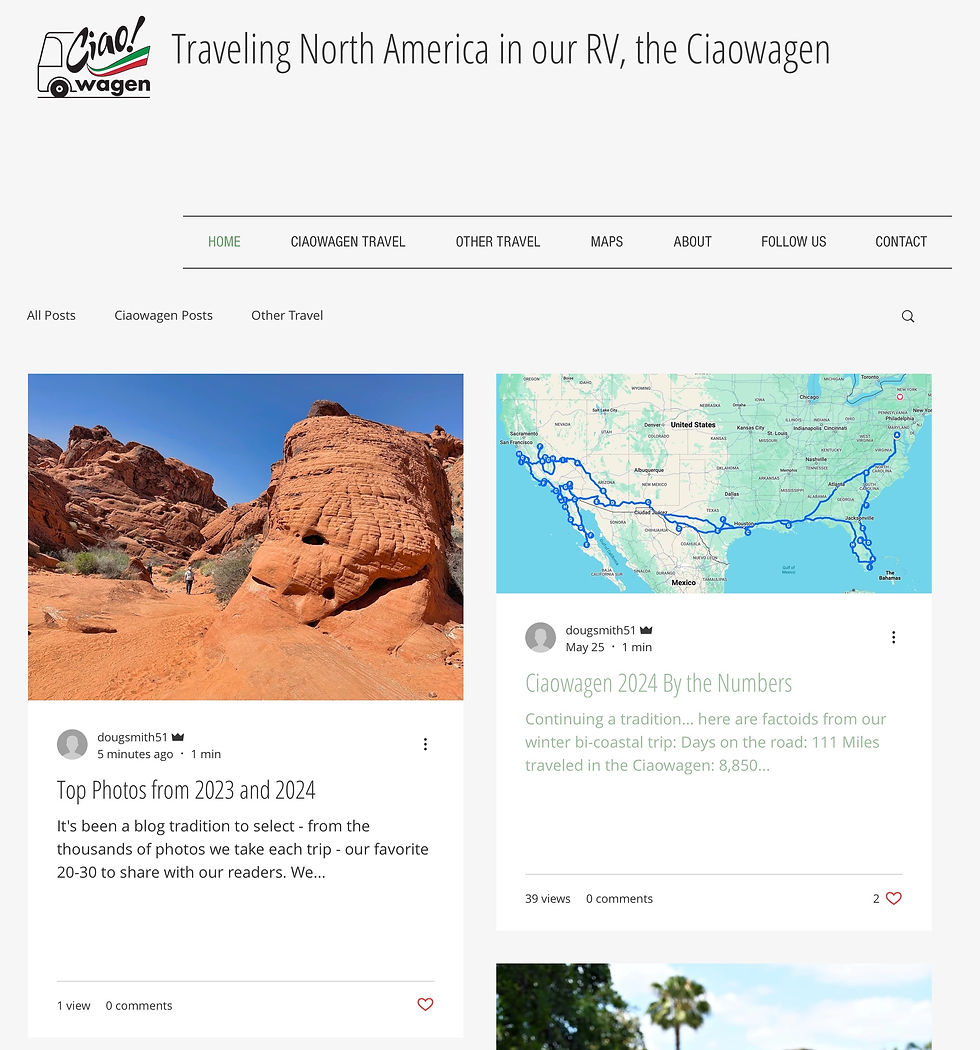Screen dimensions: 980x1050
Task: Open the HOME navigation item
Action: click(224, 242)
